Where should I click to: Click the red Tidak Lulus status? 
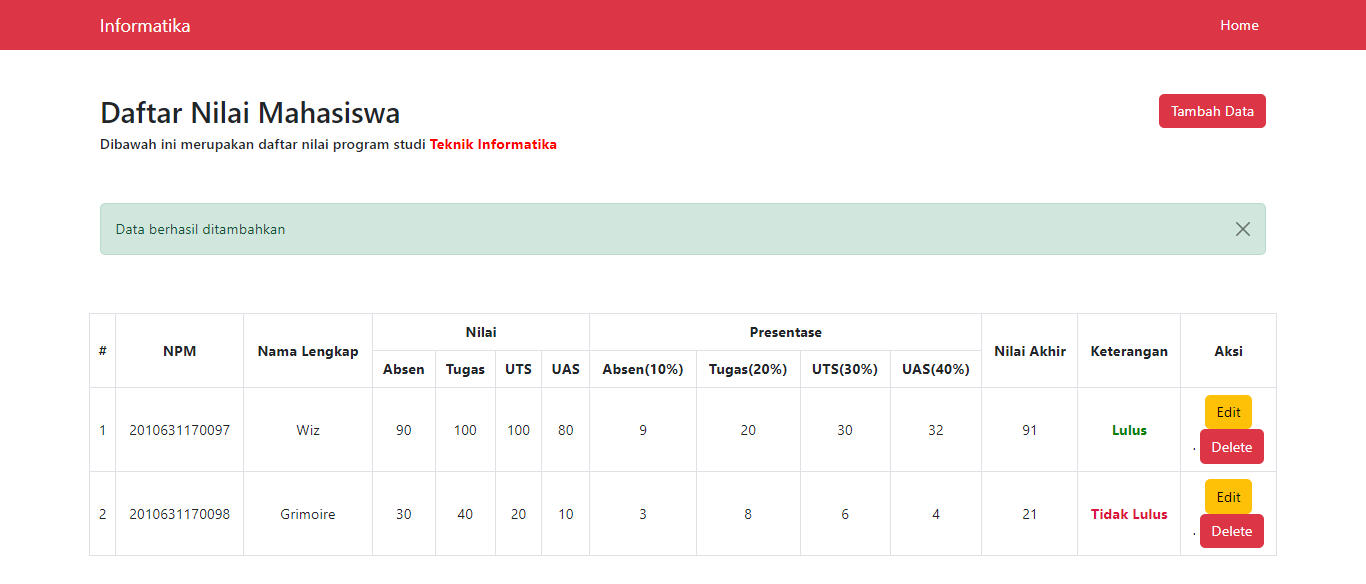[1129, 514]
